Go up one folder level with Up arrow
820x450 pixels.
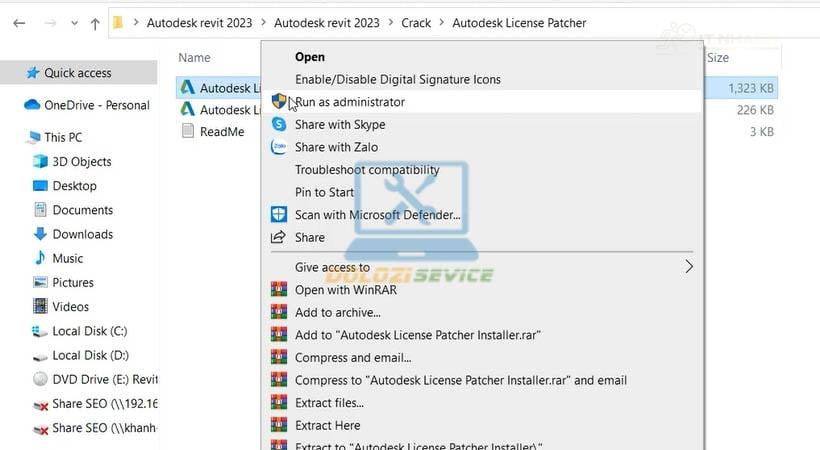(x=95, y=22)
